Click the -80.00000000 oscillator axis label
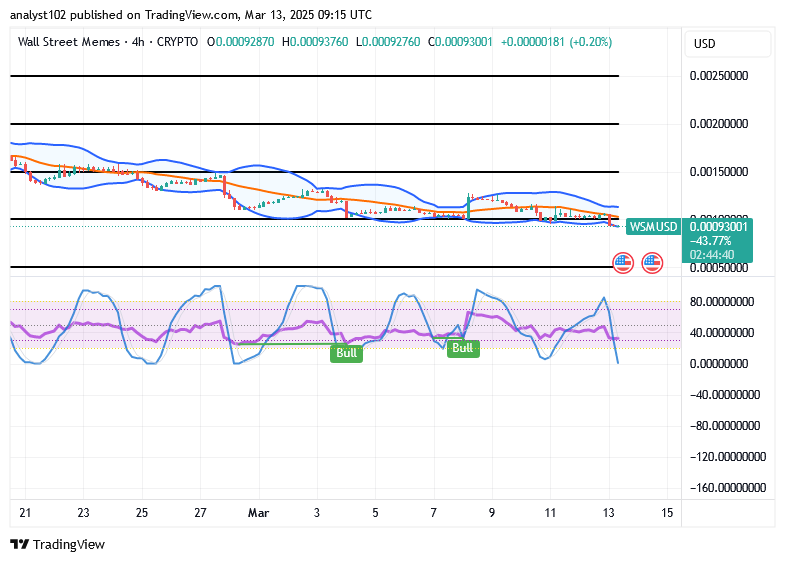 725,425
